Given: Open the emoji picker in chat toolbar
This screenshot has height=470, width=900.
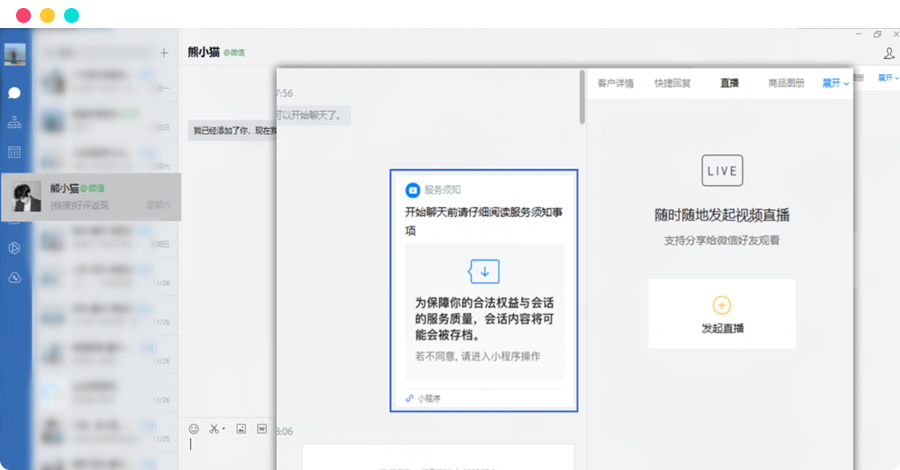Looking at the screenshot, I should pyautogui.click(x=194, y=429).
